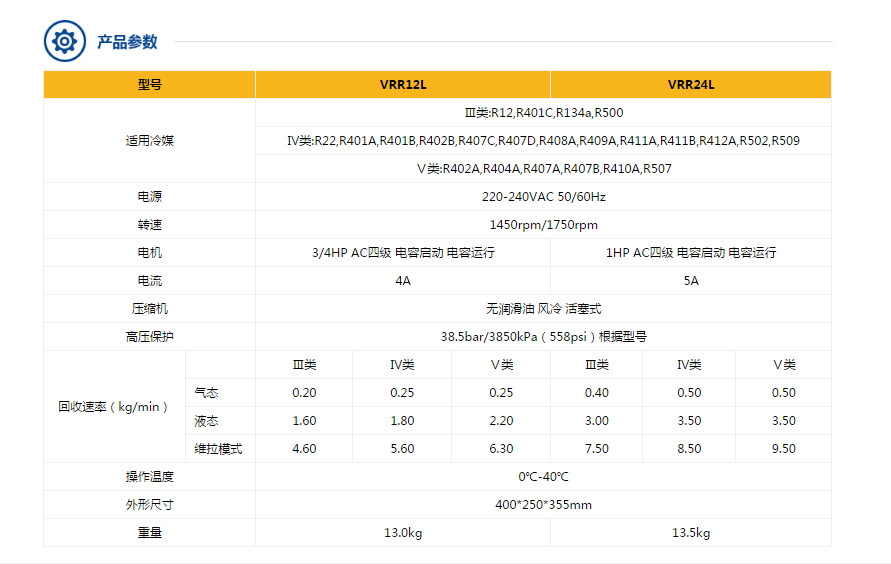
Task: Click the 电流 row label
Action: (x=149, y=281)
